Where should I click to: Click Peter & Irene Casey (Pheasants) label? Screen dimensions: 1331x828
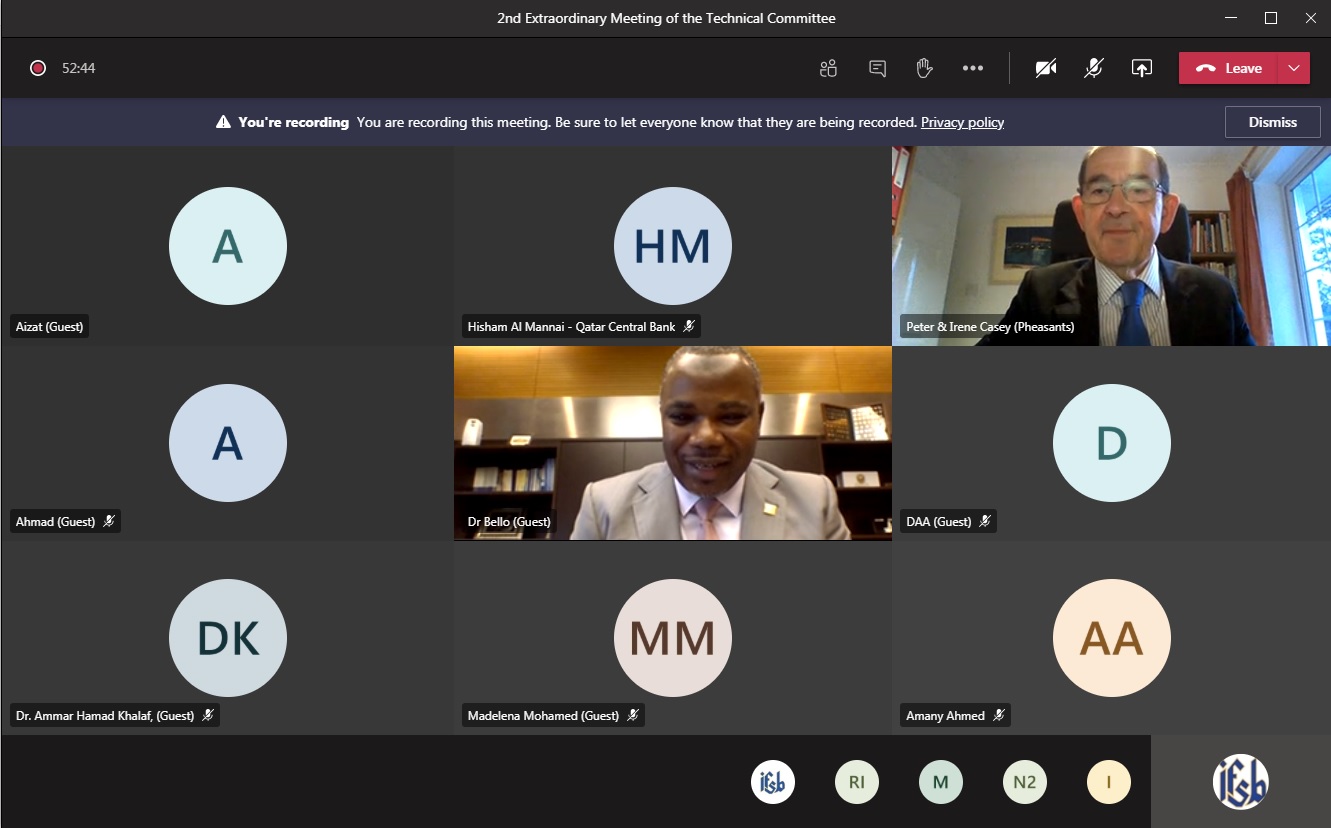(990, 326)
